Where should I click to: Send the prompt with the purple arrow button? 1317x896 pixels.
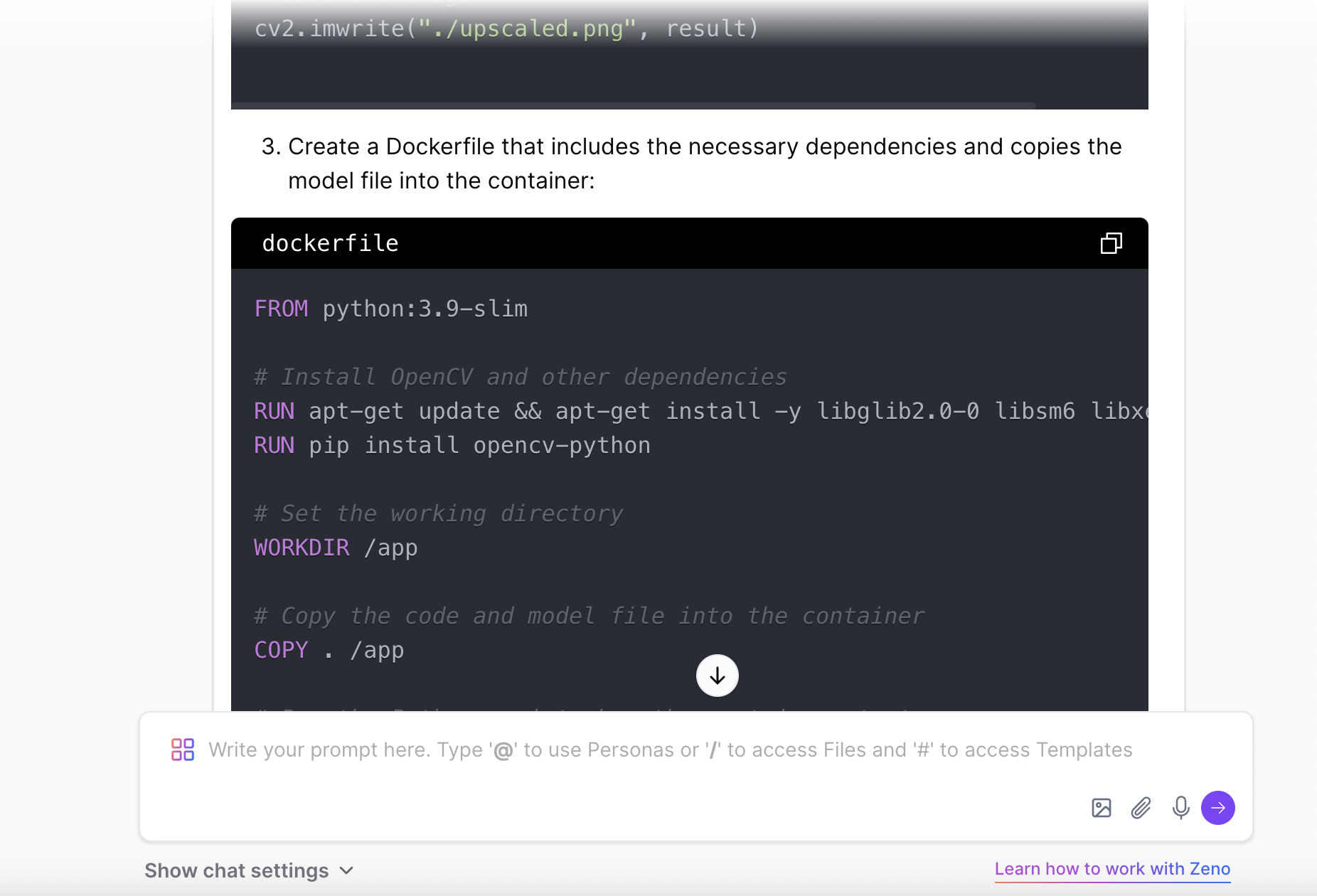tap(1218, 808)
